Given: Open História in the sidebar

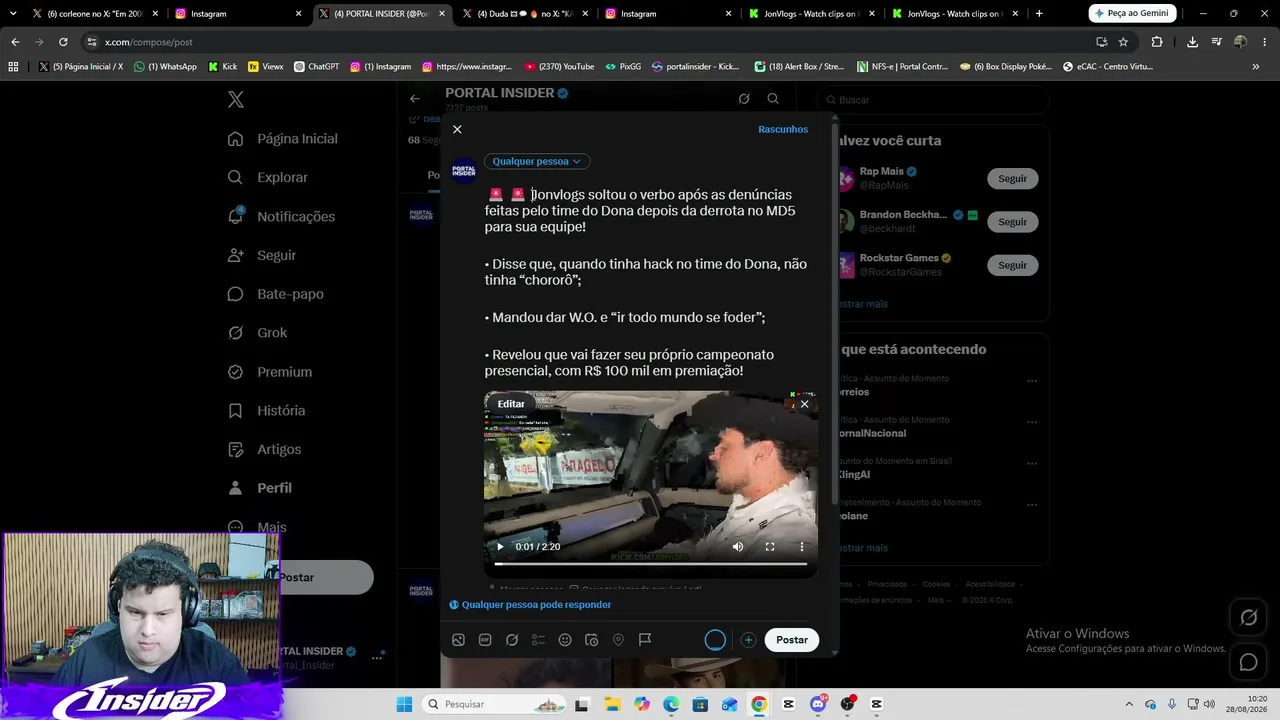Looking at the screenshot, I should pos(266,410).
